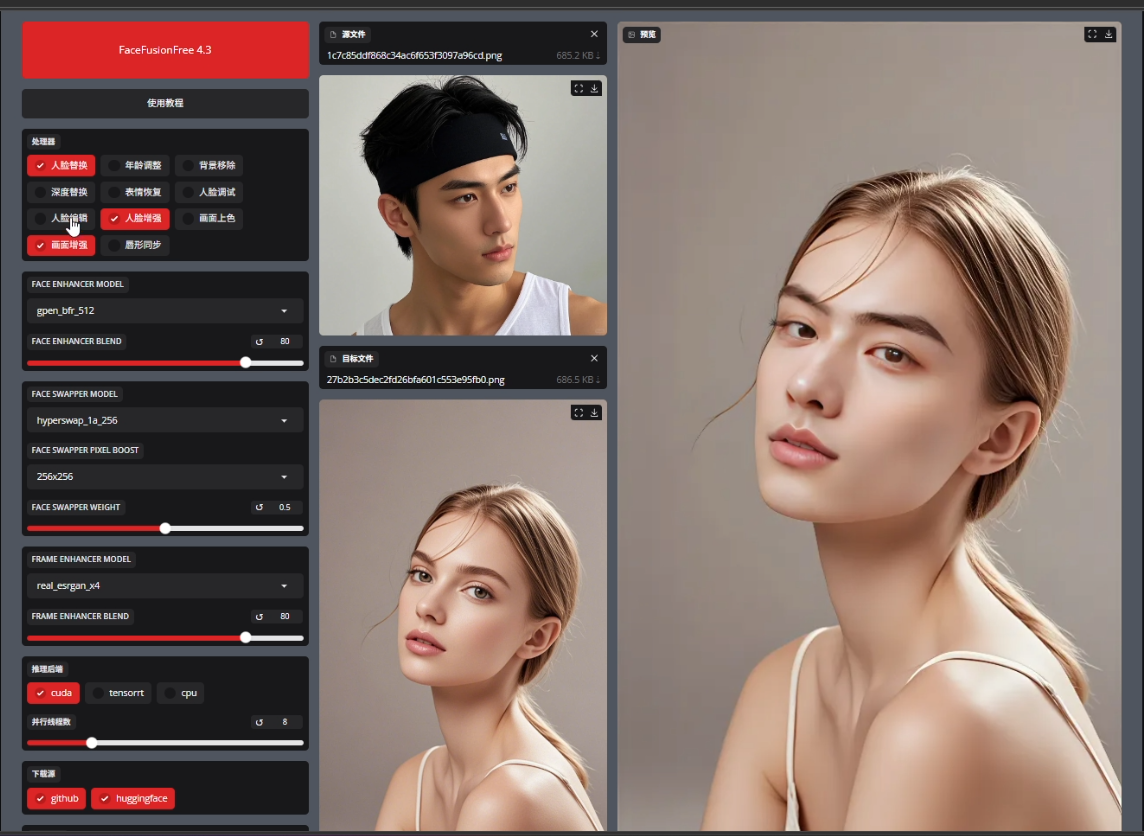This screenshot has height=836, width=1144.
Task: Remove the 目标文件 uploaded file
Action: [594, 358]
